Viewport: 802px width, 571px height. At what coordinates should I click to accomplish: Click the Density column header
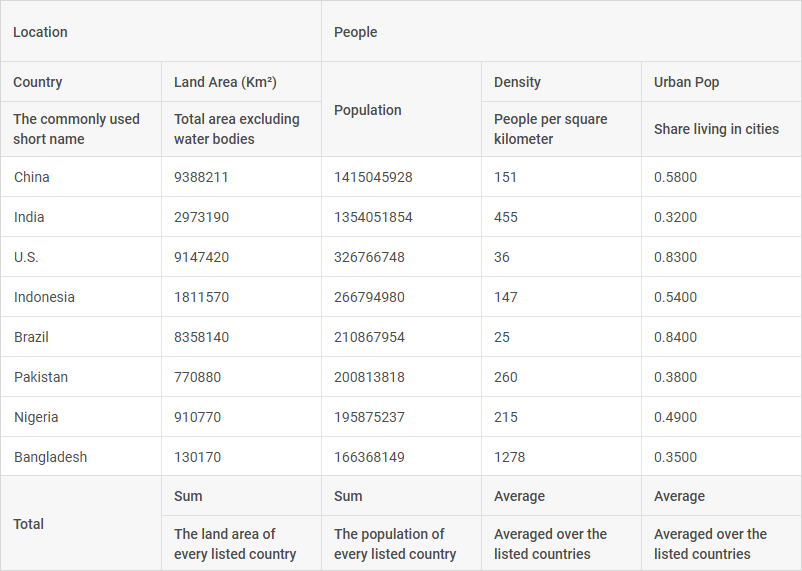pyautogui.click(x=561, y=82)
